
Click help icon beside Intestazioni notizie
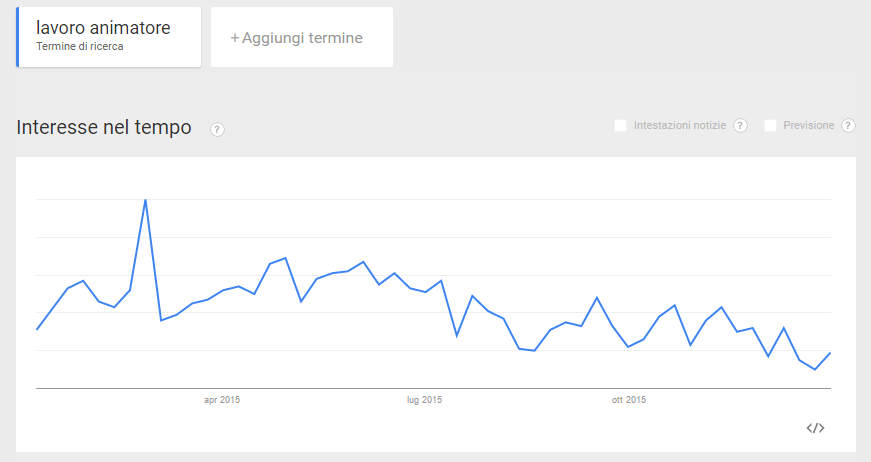740,125
